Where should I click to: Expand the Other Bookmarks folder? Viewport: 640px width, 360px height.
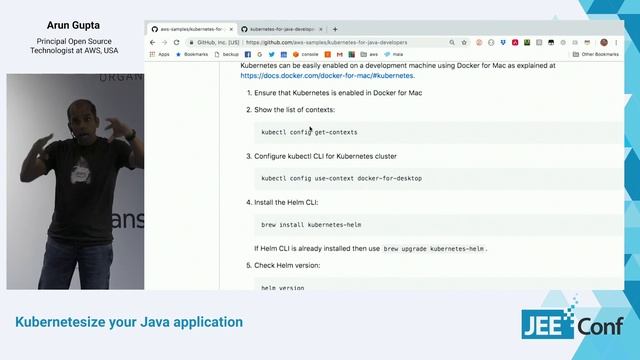[596, 54]
